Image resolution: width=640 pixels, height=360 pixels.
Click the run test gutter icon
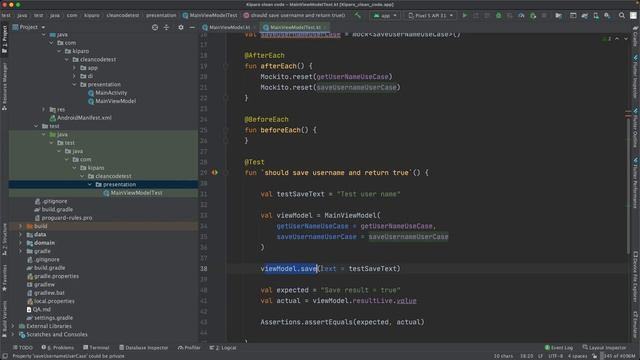[x=215, y=173]
